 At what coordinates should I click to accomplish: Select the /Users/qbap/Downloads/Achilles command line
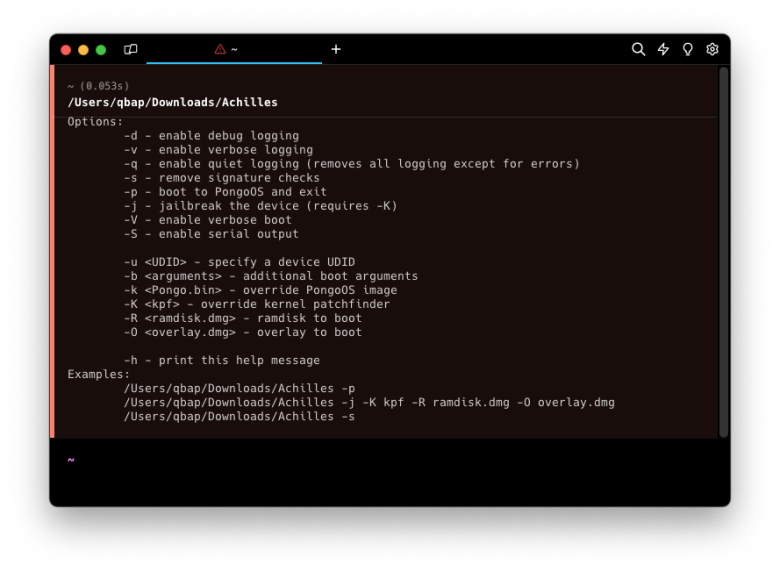[x=173, y=102]
